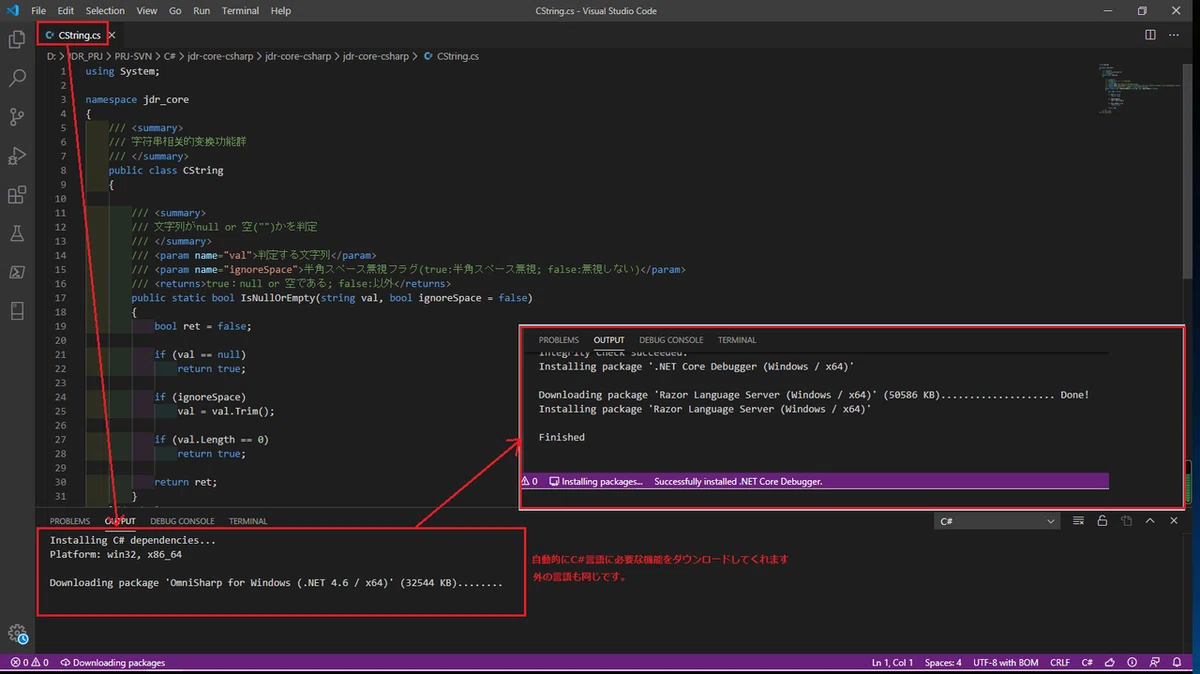
Task: Click 'public class CString' line
Action: (x=166, y=170)
